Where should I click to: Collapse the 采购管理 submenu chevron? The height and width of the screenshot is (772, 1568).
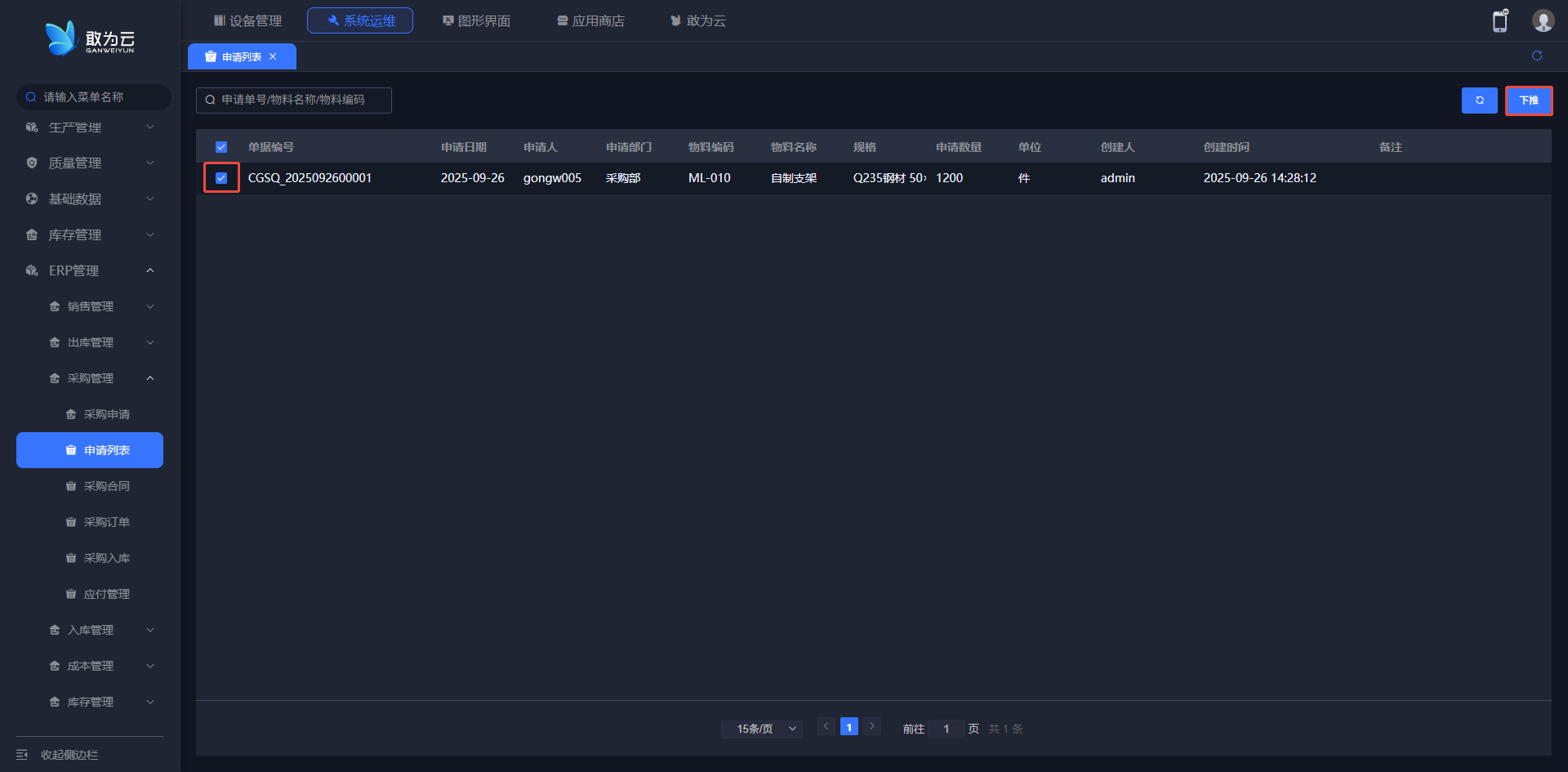(x=150, y=378)
